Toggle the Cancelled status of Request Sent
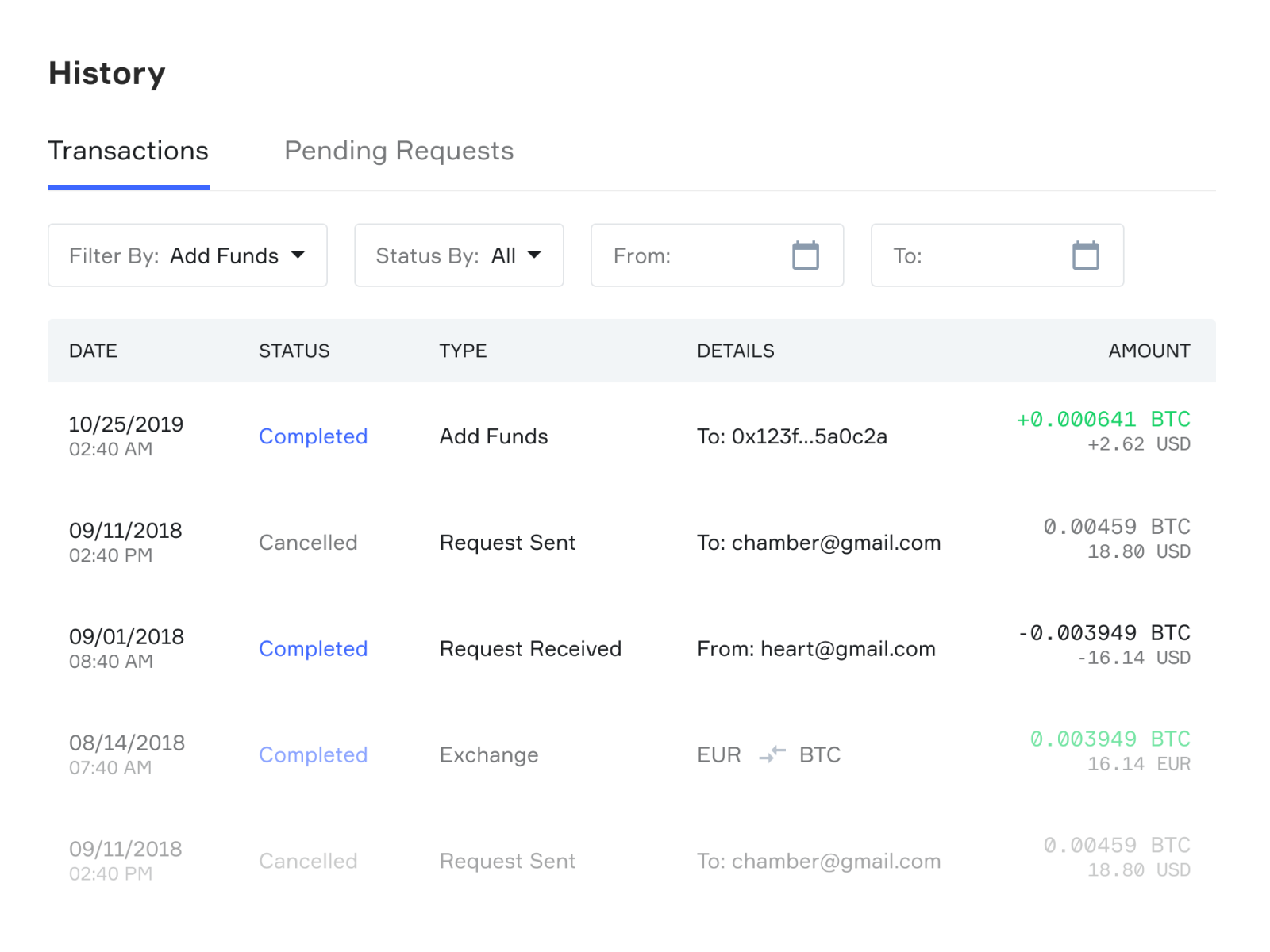The height and width of the screenshot is (952, 1270). tap(308, 543)
